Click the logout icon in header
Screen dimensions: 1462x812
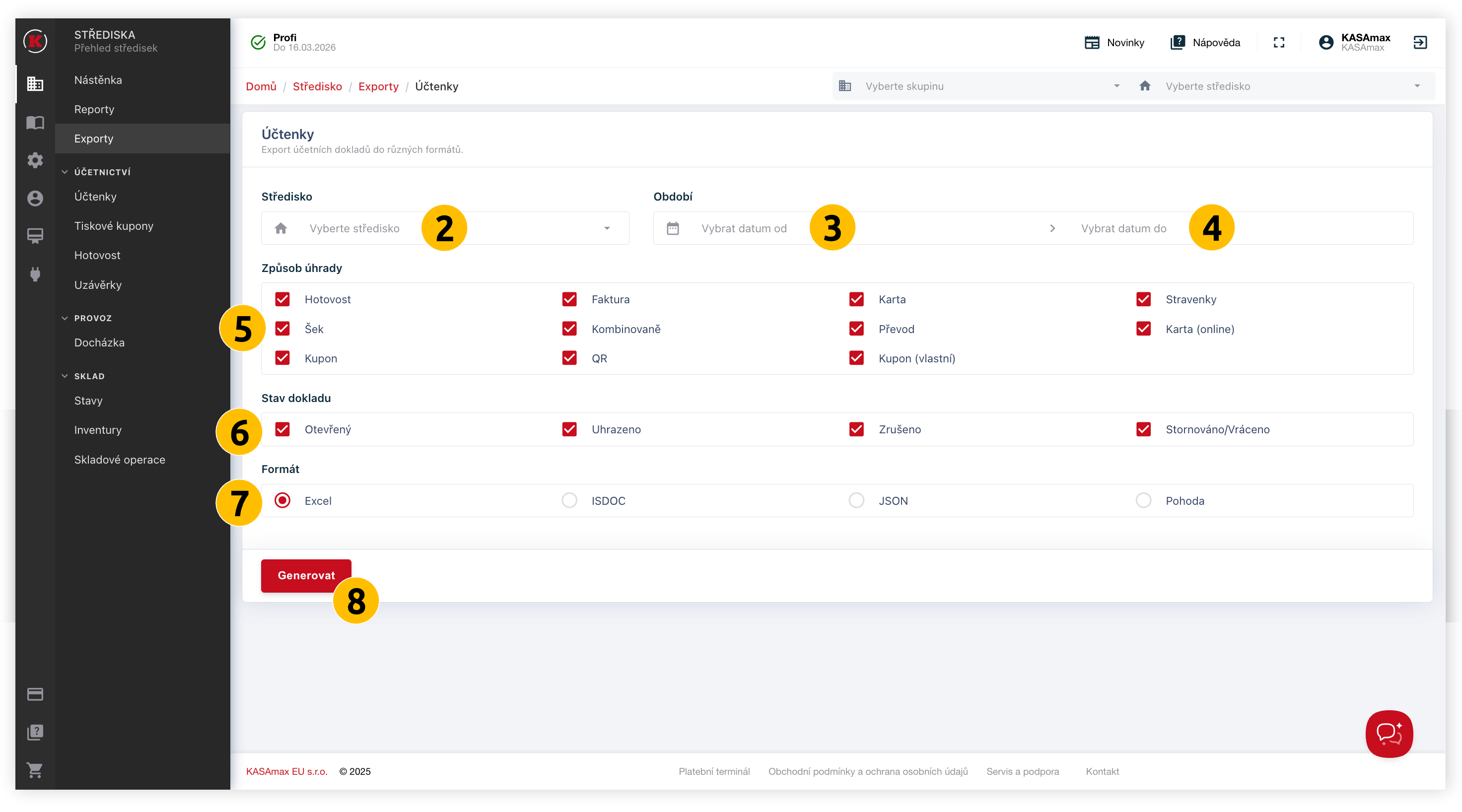coord(1420,43)
